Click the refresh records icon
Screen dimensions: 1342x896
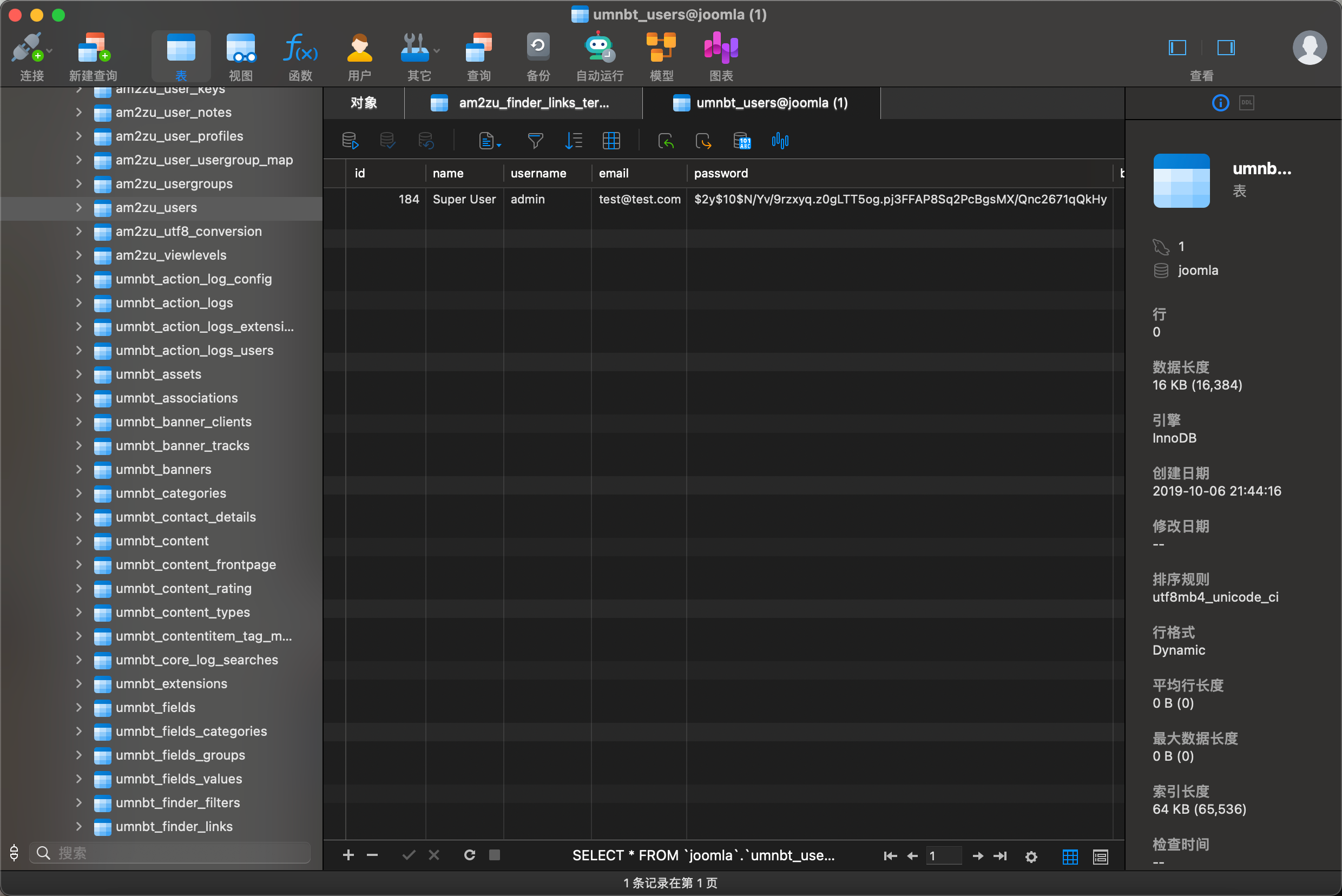click(469, 855)
